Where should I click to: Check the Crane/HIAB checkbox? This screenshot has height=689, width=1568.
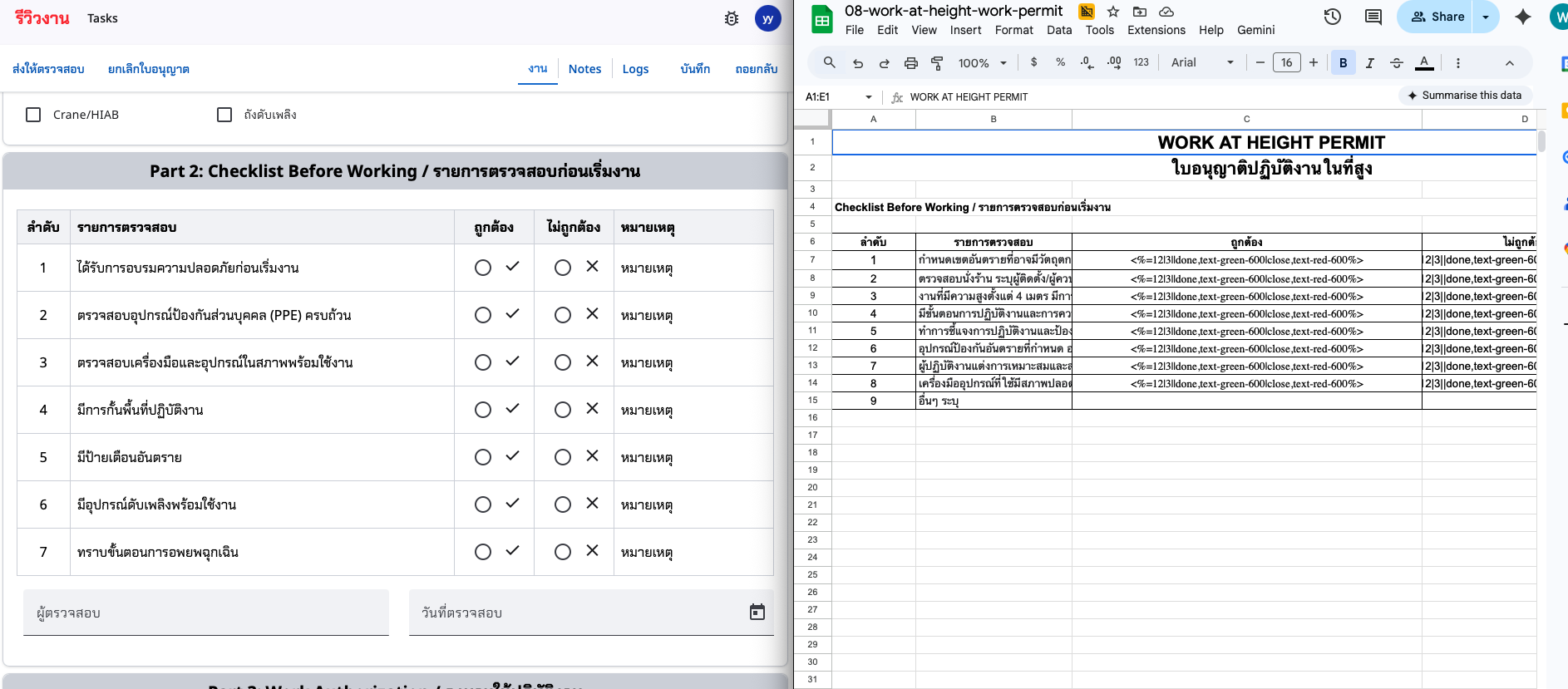pyautogui.click(x=33, y=115)
